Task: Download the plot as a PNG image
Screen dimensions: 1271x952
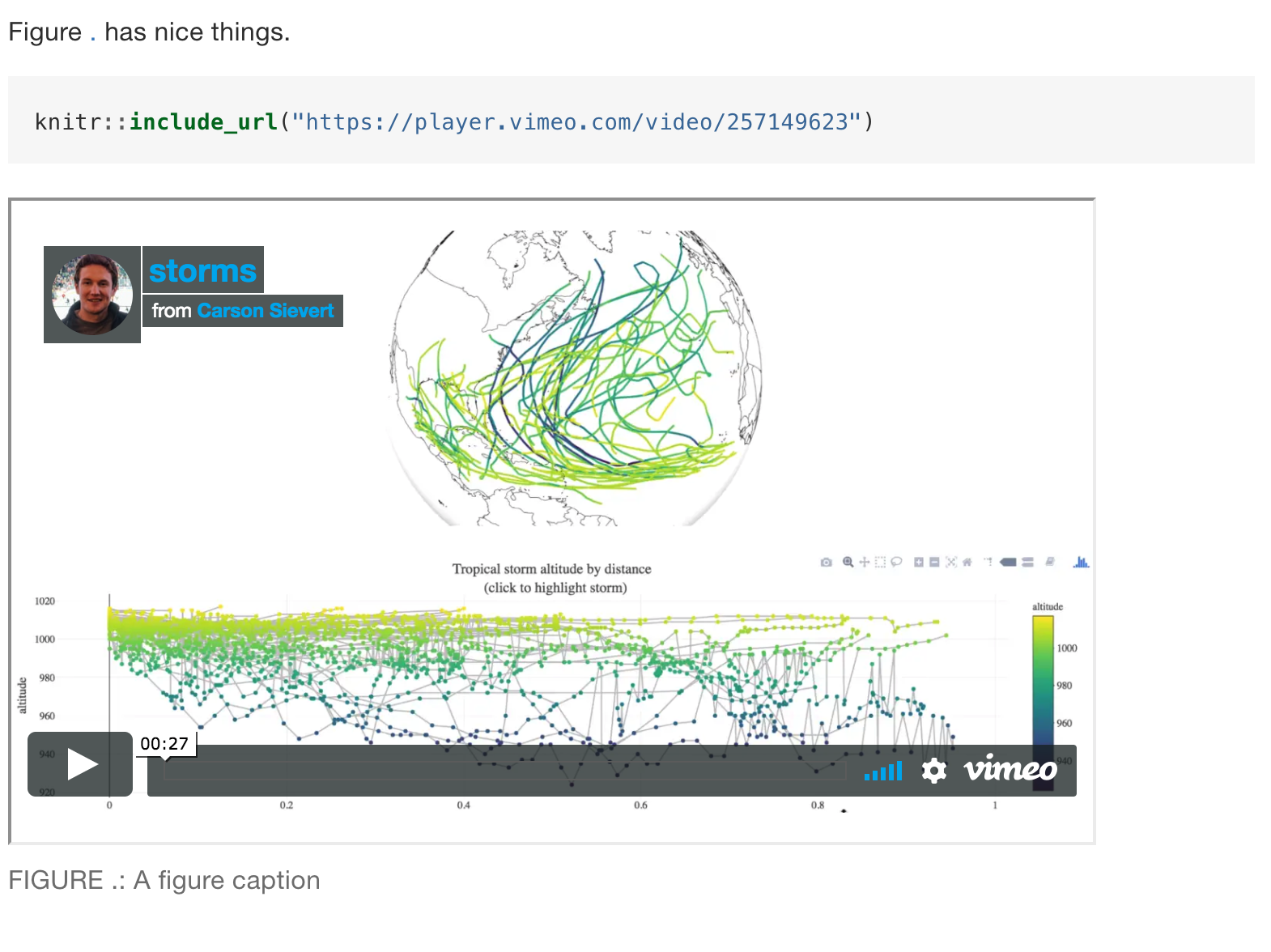Action: pyautogui.click(x=826, y=561)
